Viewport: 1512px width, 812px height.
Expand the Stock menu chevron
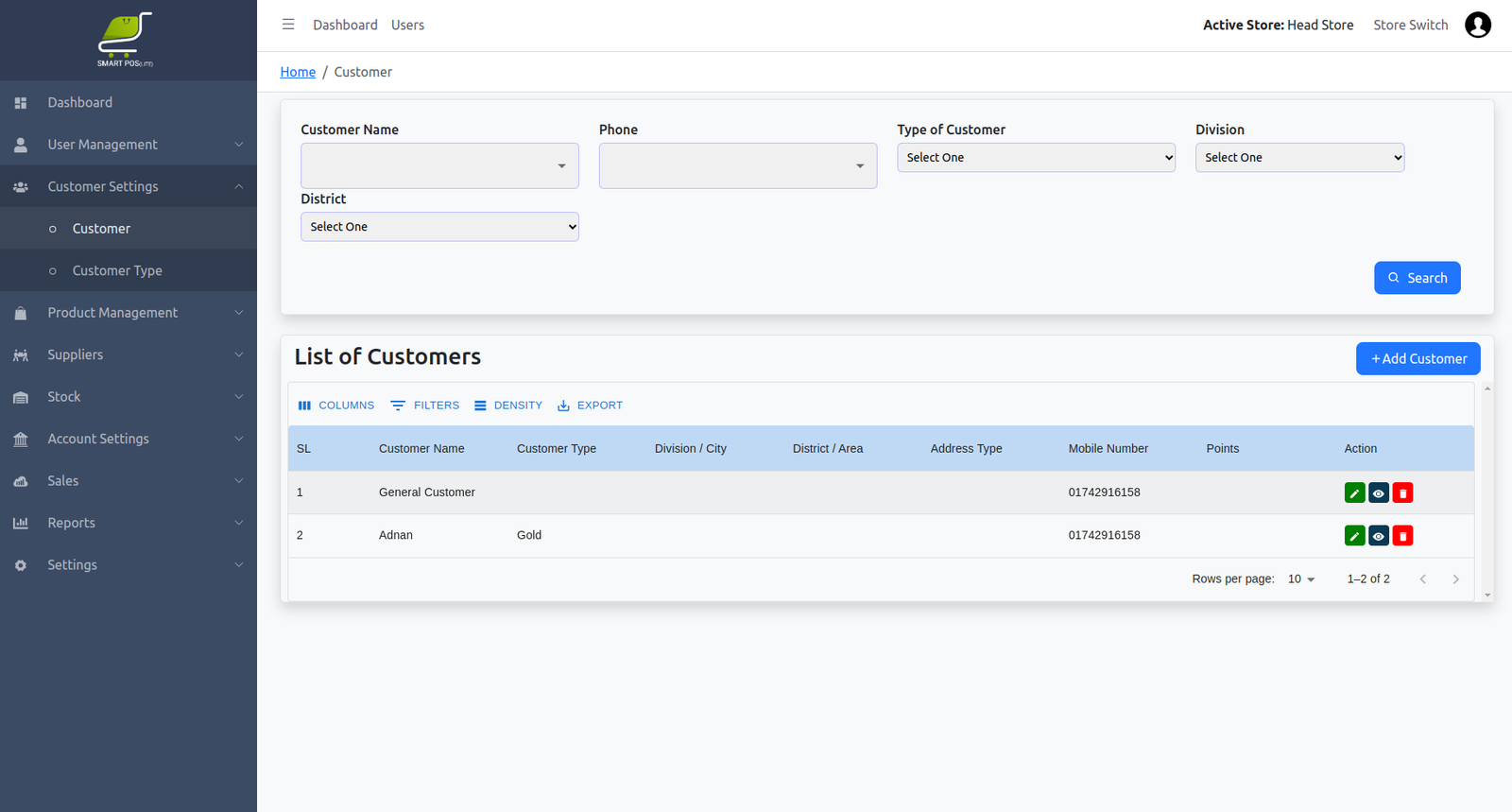pos(239,397)
